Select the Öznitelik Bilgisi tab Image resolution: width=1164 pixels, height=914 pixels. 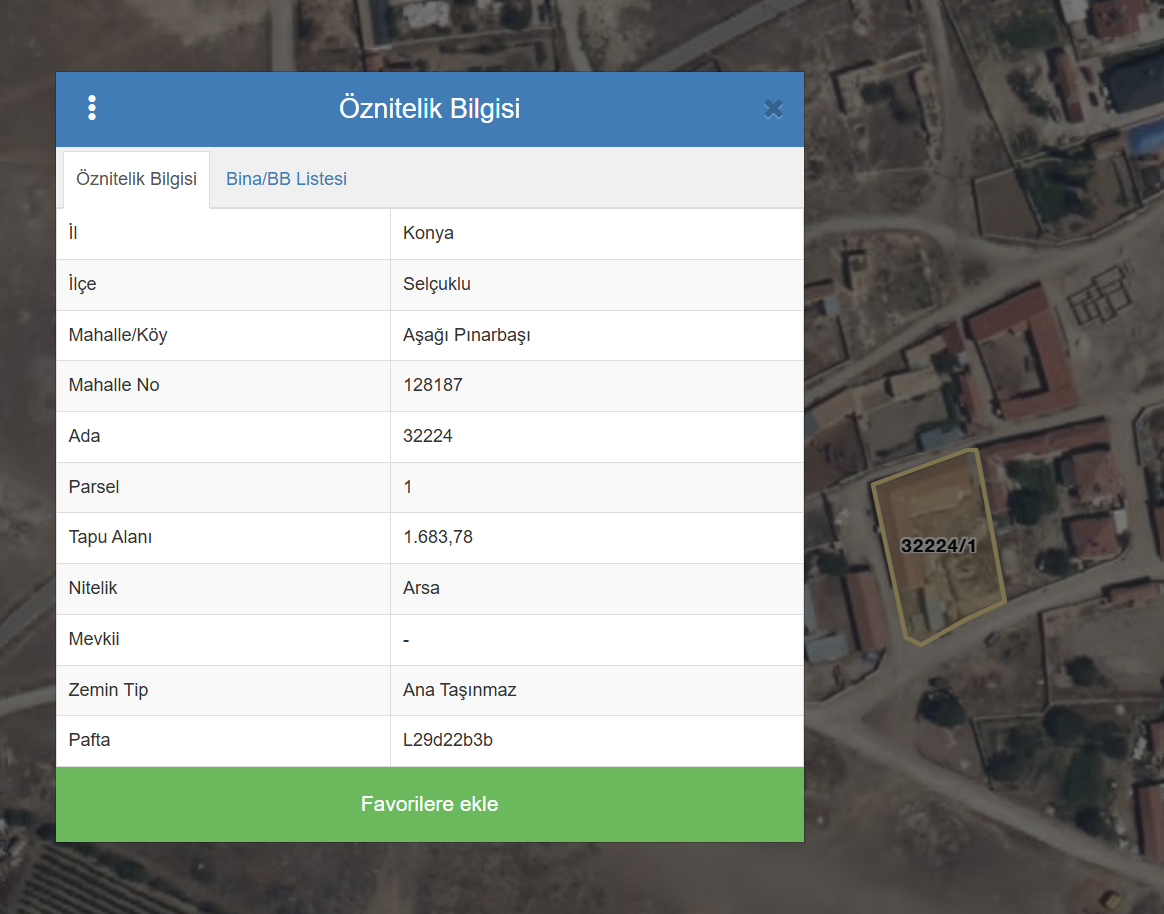[137, 180]
